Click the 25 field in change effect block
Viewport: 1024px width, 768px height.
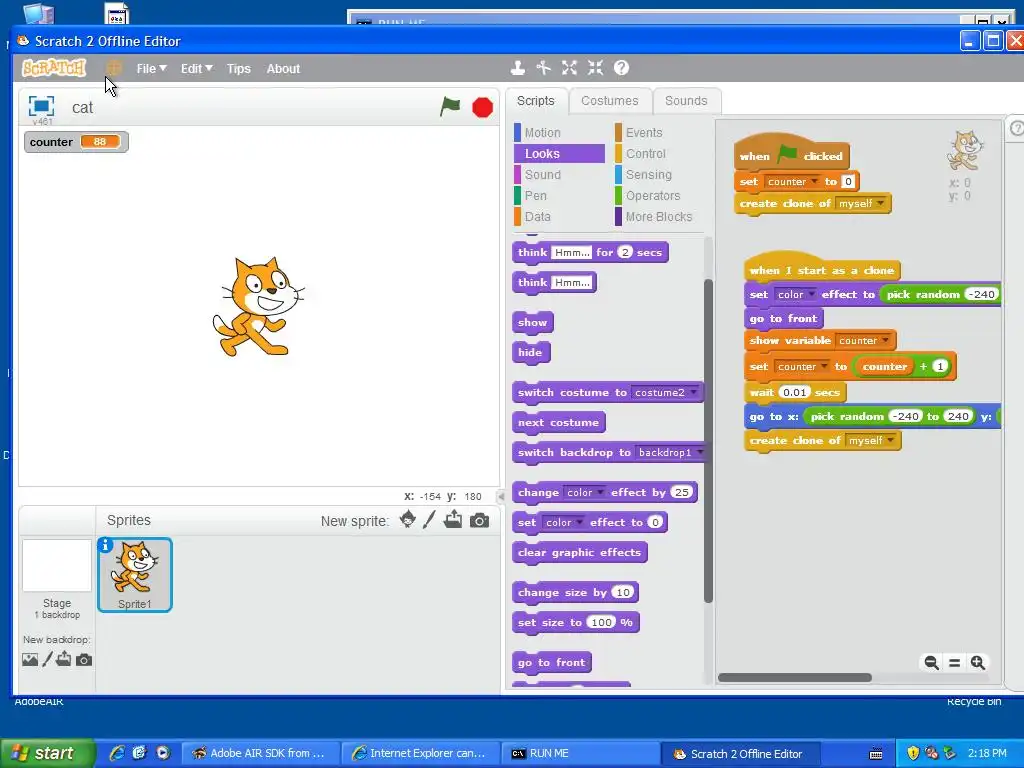pos(682,492)
